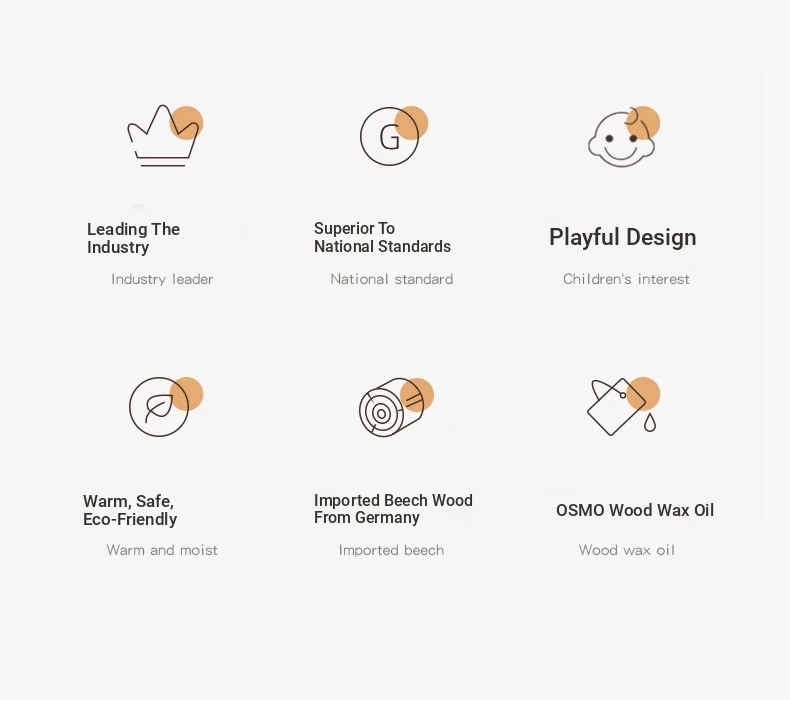790x717 pixels.
Task: Click the crown icon
Action: [x=163, y=136]
